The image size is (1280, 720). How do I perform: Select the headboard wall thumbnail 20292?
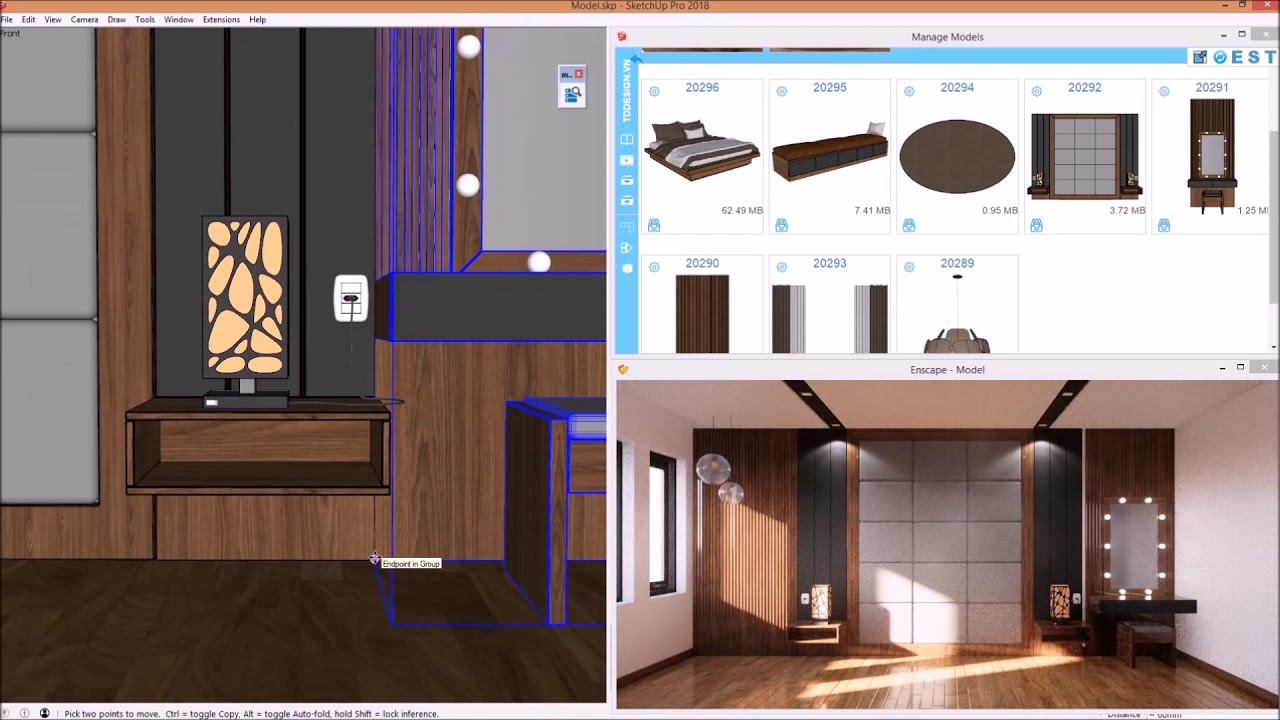pyautogui.click(x=1085, y=156)
